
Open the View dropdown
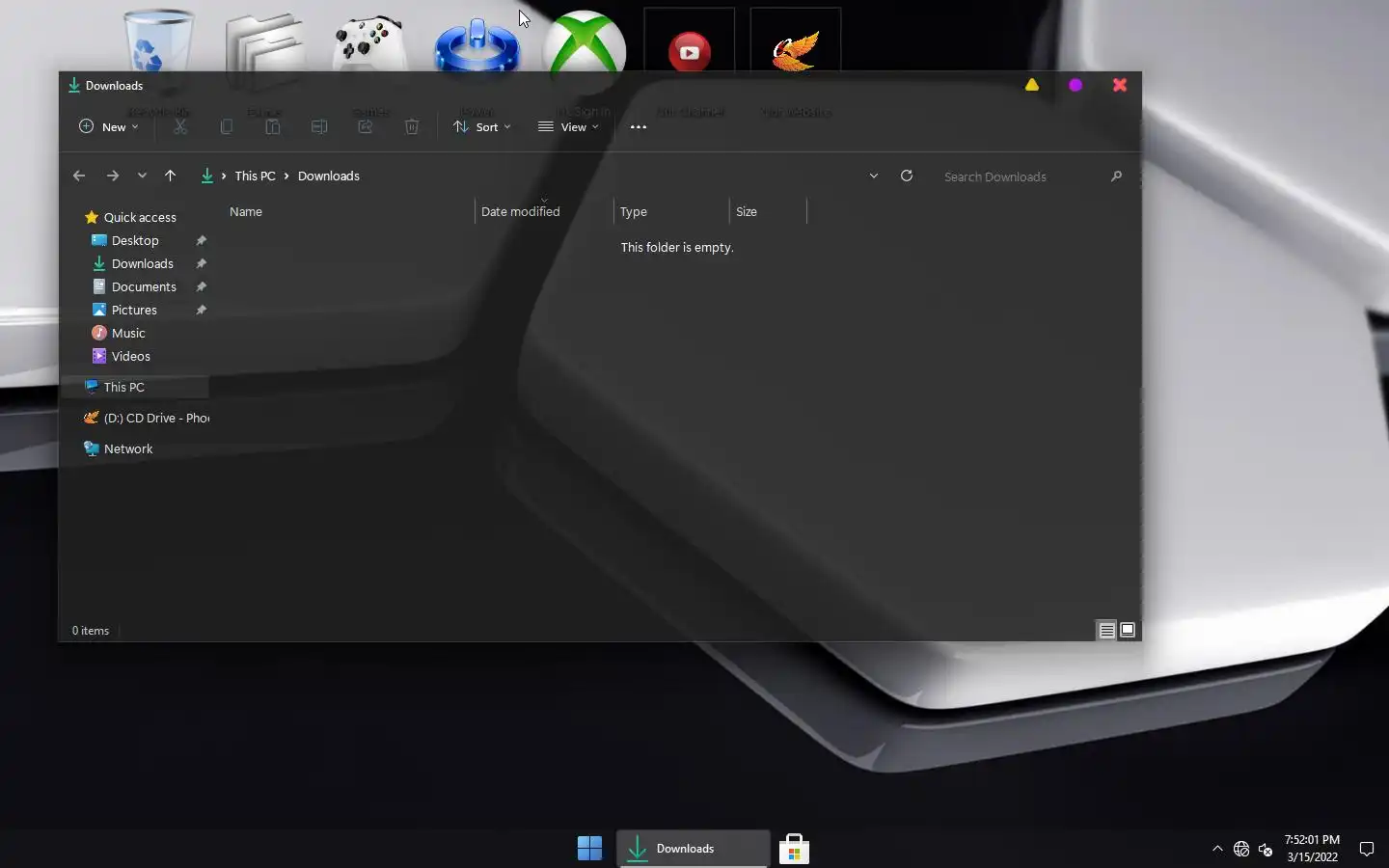568,126
